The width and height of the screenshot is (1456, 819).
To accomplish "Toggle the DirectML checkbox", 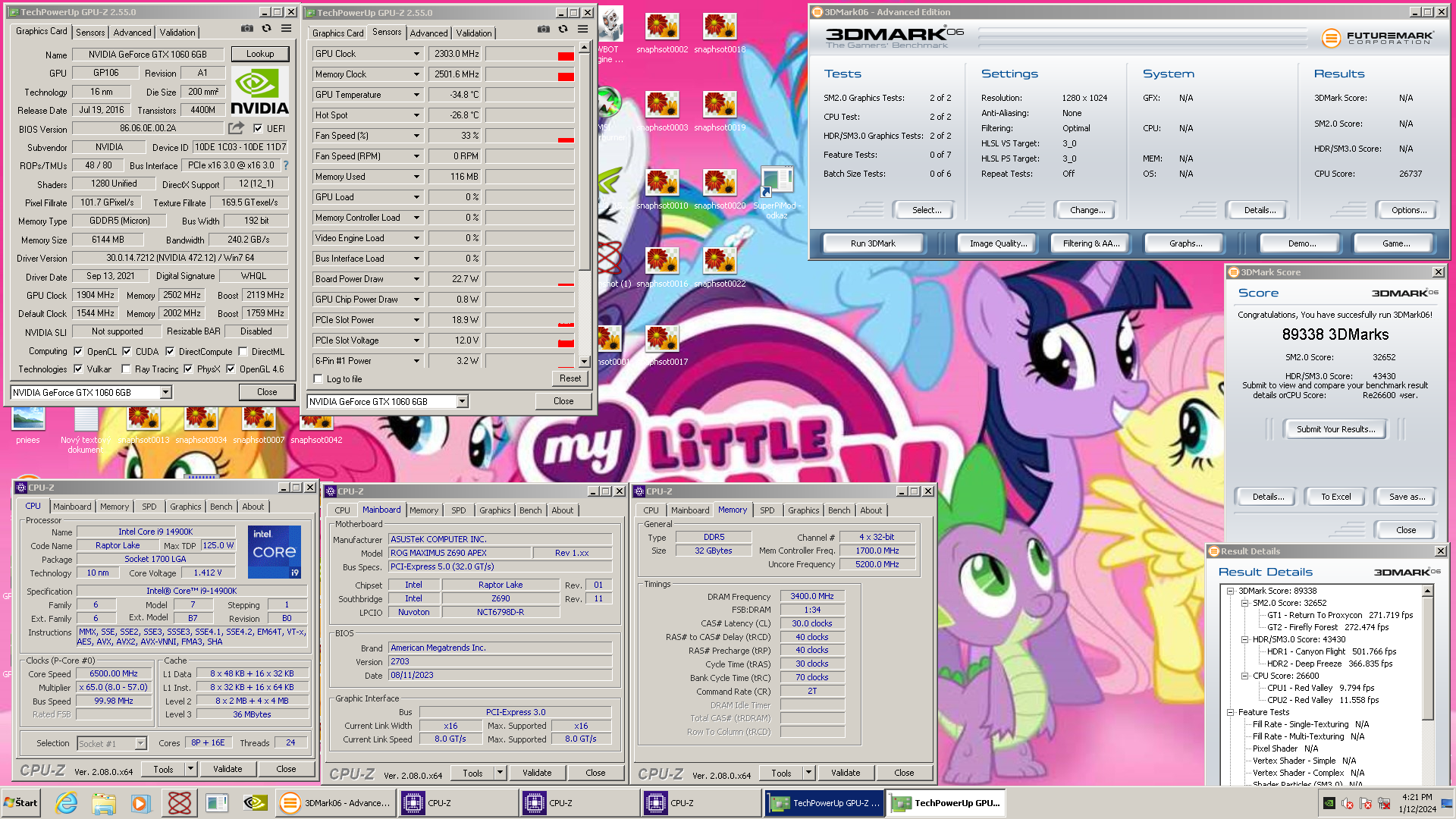I will pos(243,351).
